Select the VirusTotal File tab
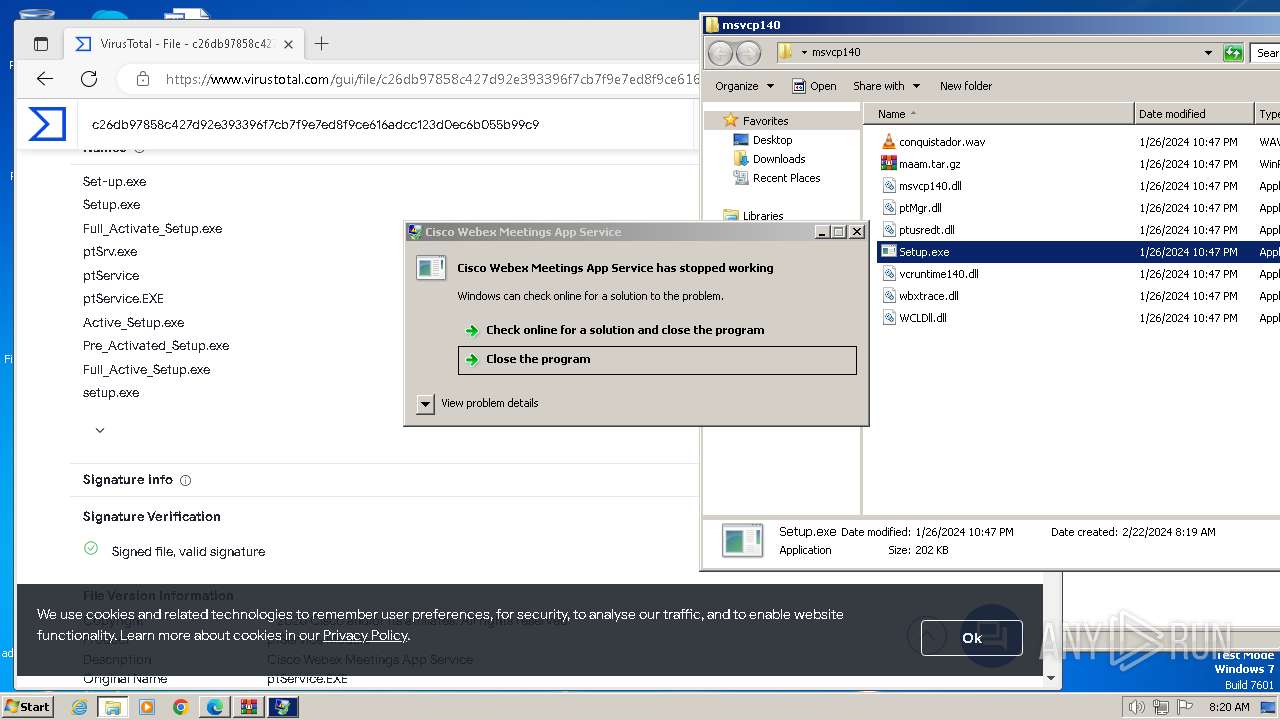The width and height of the screenshot is (1280, 720). click(184, 44)
